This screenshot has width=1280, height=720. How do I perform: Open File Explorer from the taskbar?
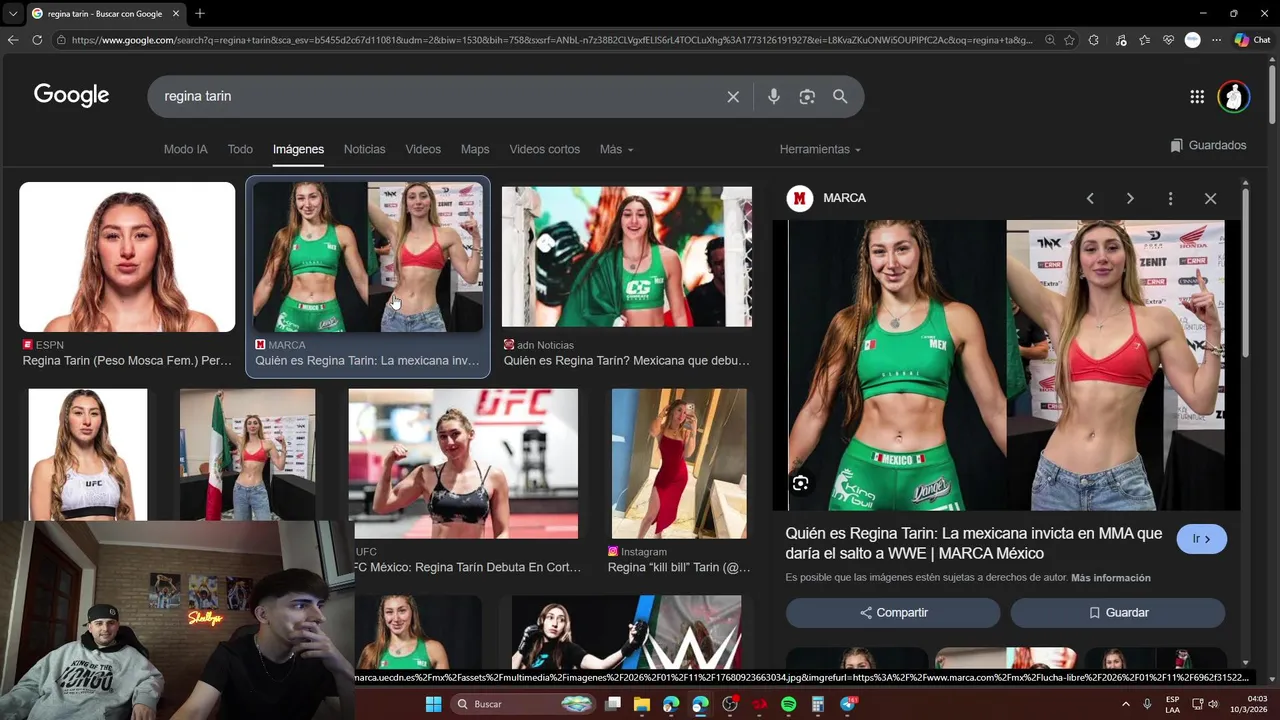[641, 704]
